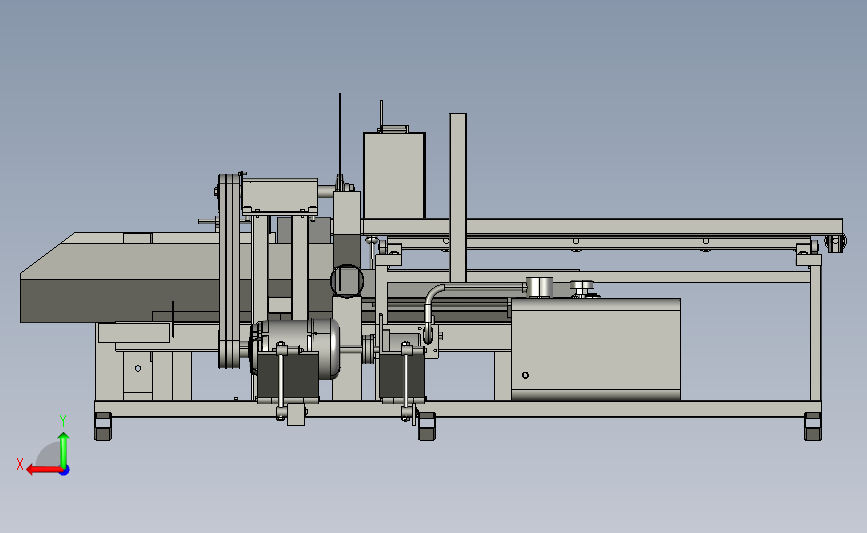Screen dimensions: 867x533
Task: Click the blue Z-axis dot on the triad
Action: (64, 471)
